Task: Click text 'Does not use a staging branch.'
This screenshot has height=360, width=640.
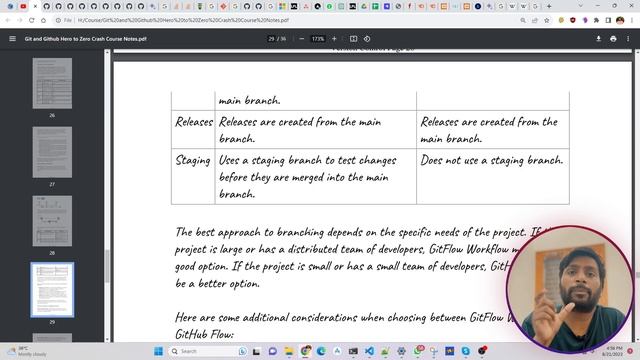Action: 491,160
